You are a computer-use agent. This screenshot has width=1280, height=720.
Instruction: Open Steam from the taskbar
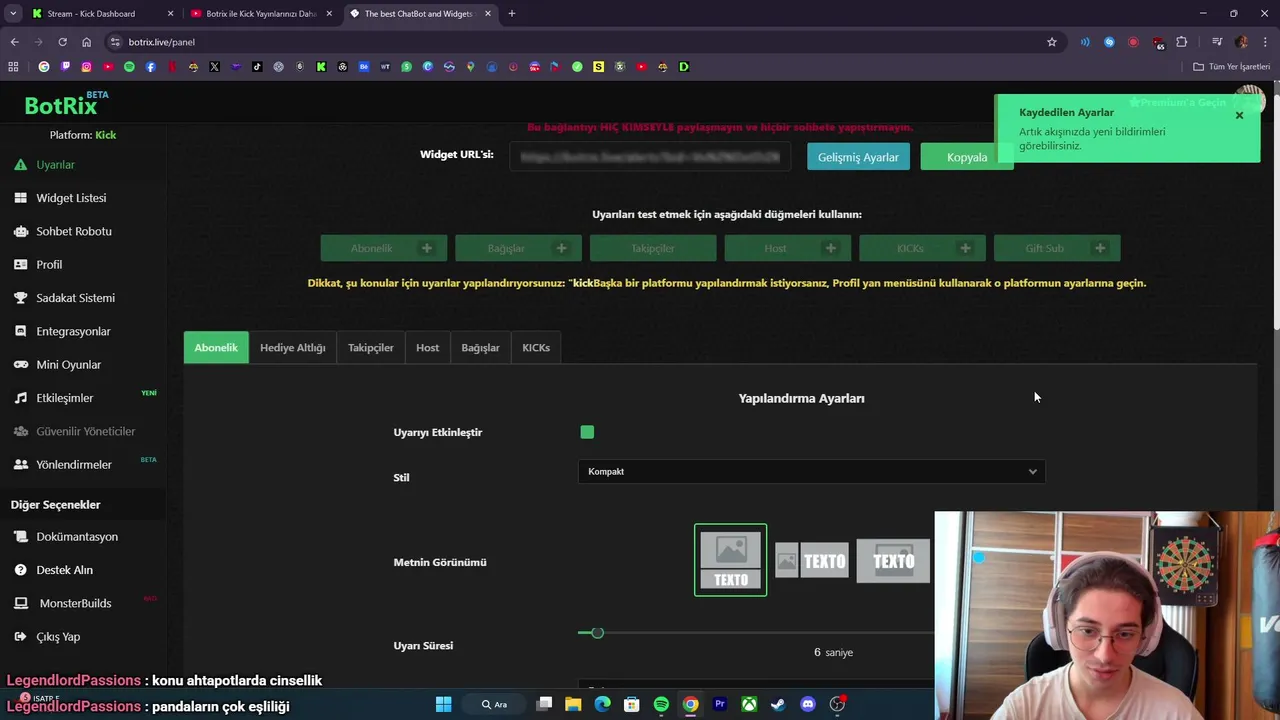tap(778, 704)
